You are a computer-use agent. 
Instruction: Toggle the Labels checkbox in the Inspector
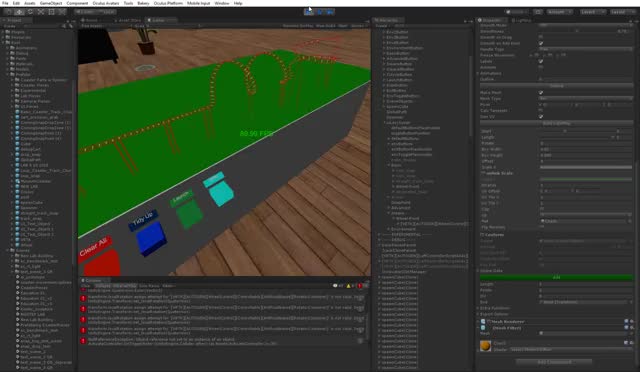(x=541, y=61)
